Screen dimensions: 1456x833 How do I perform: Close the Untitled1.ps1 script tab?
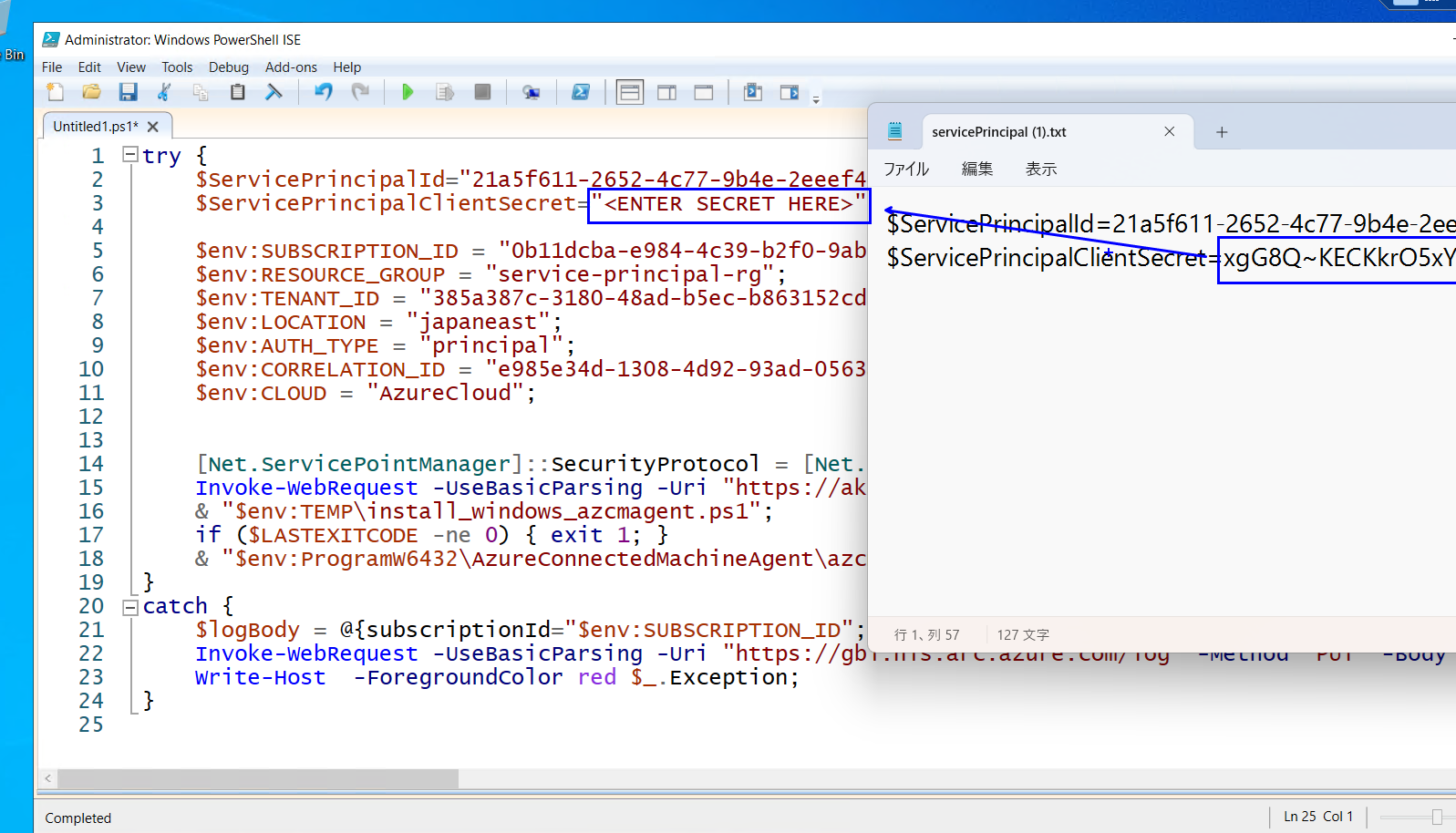[153, 127]
